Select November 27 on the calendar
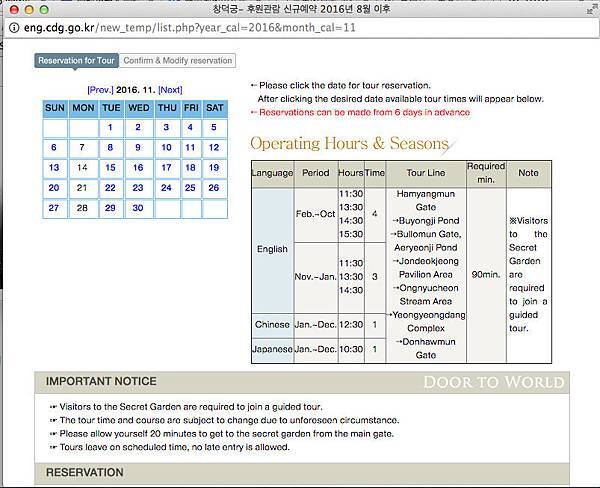This screenshot has height=488, width=600. (x=54, y=208)
